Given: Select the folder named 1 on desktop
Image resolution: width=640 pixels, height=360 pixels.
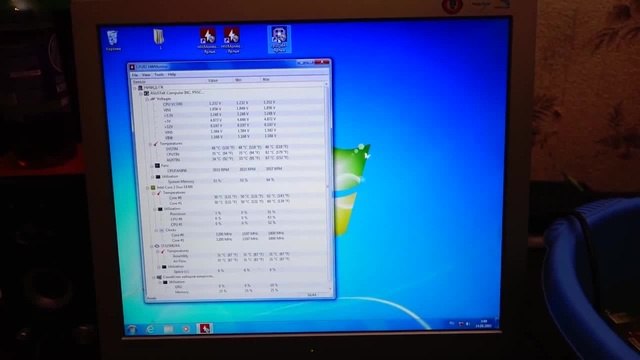Looking at the screenshot, I should point(159,39).
